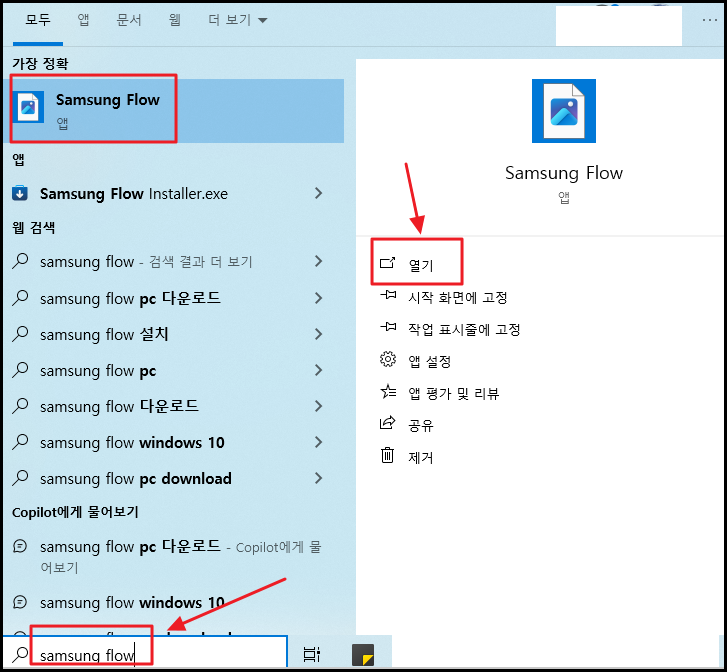
Task: Click large Samsung Flow preview icon
Action: [564, 111]
